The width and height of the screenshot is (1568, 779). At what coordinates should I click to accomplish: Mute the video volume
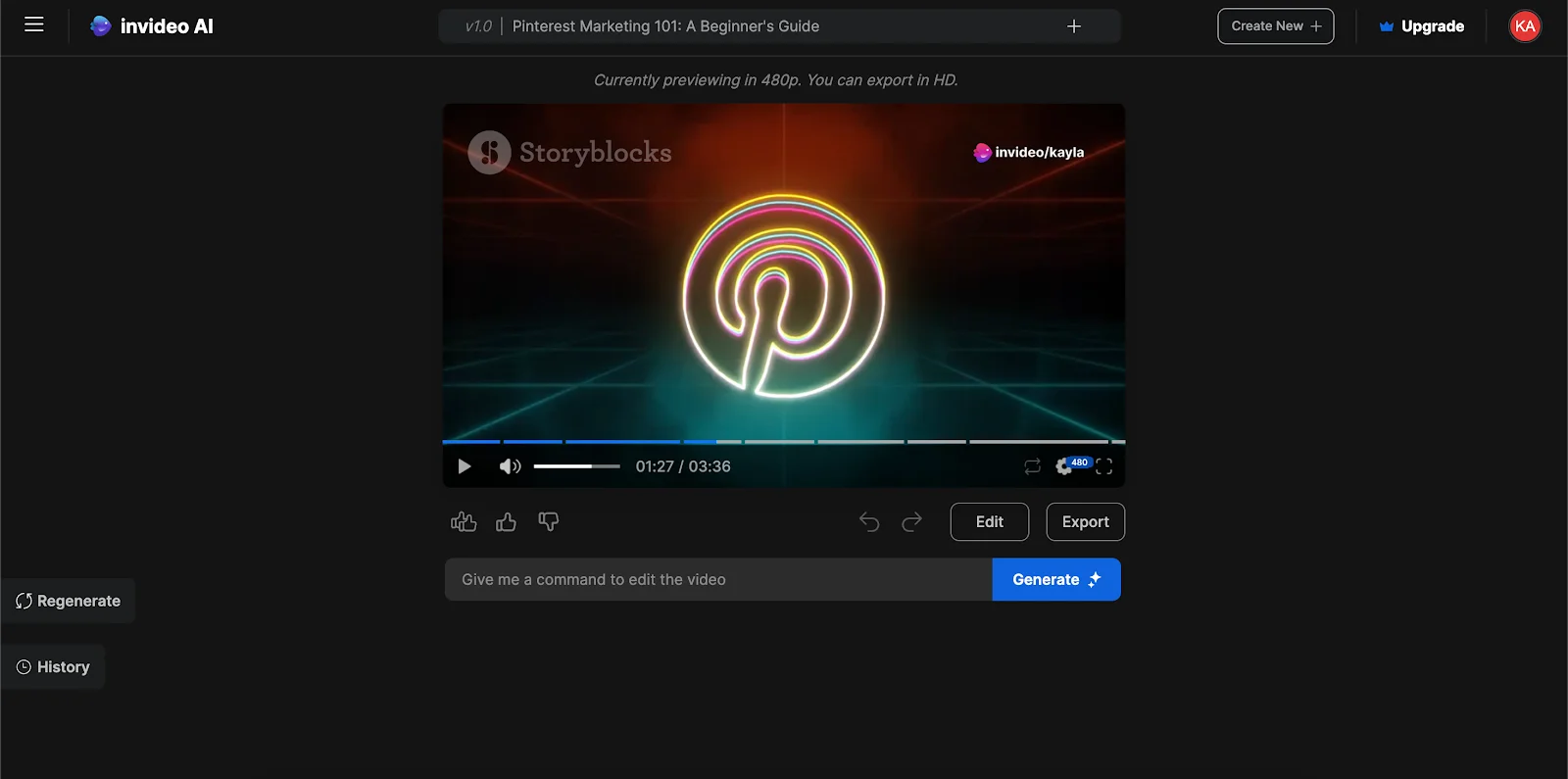[x=510, y=466]
